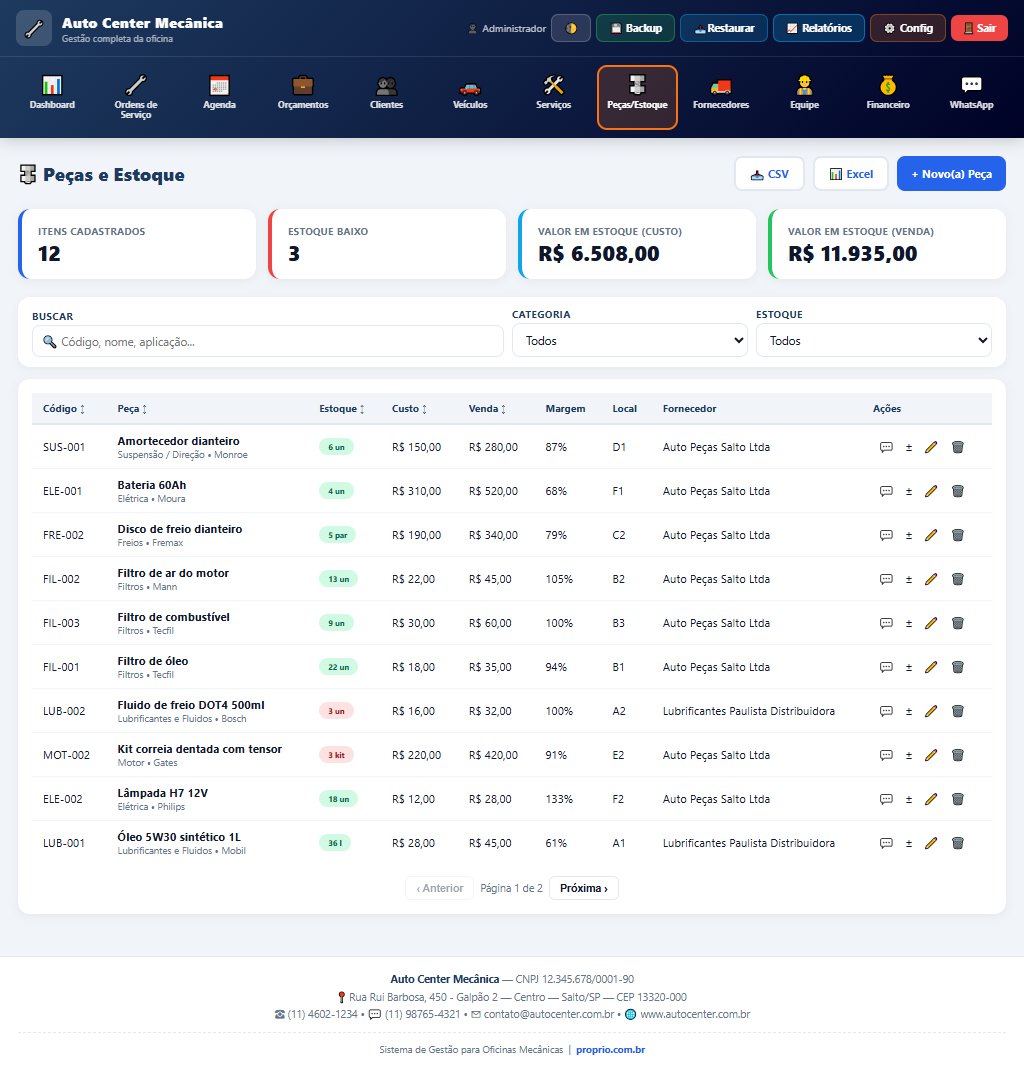Click the Restaurar button
This screenshot has height=1072, width=1024.
click(x=724, y=28)
